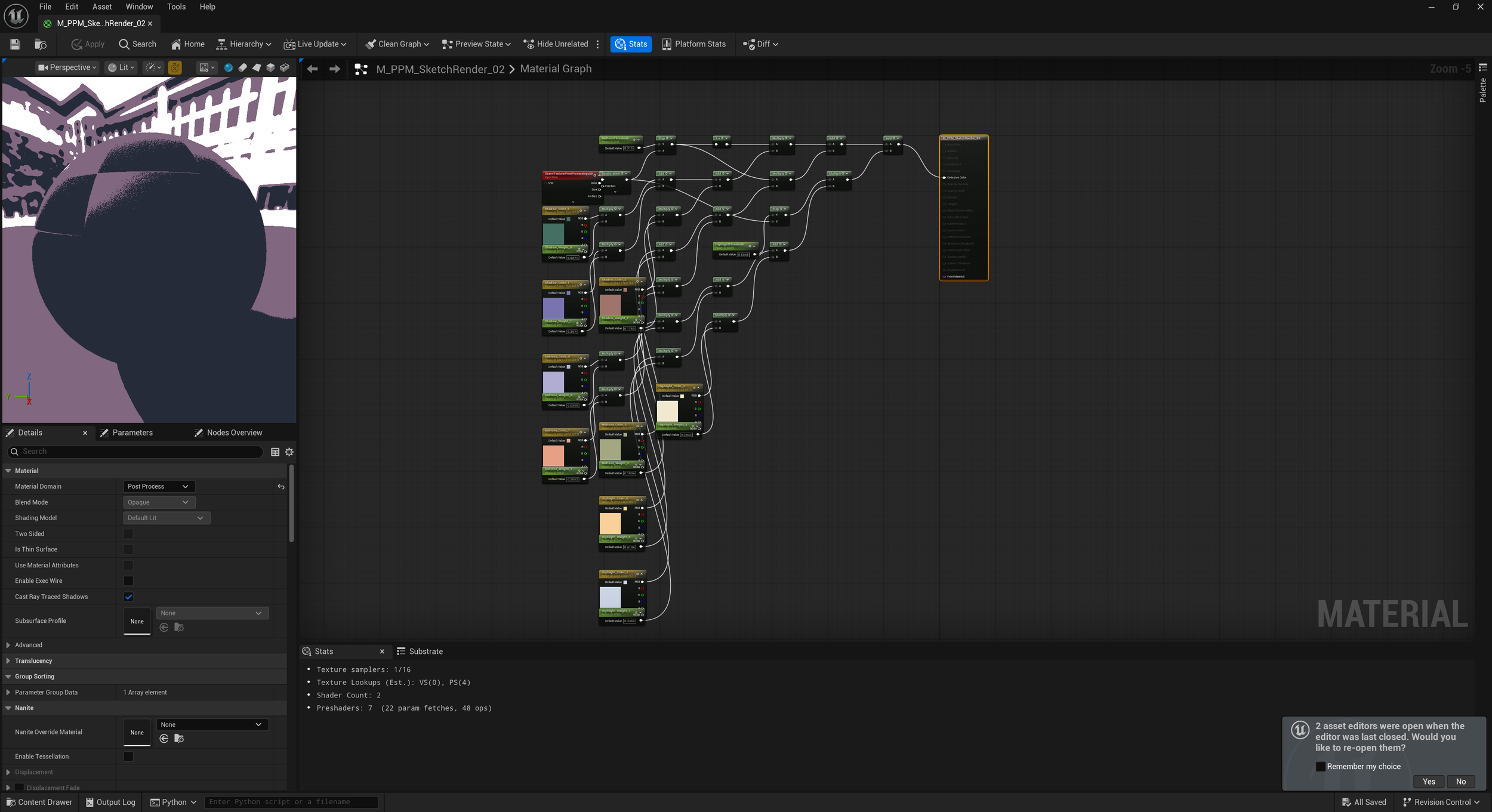Enable Two Sided checkbox
The image size is (1492, 812).
pos(128,534)
